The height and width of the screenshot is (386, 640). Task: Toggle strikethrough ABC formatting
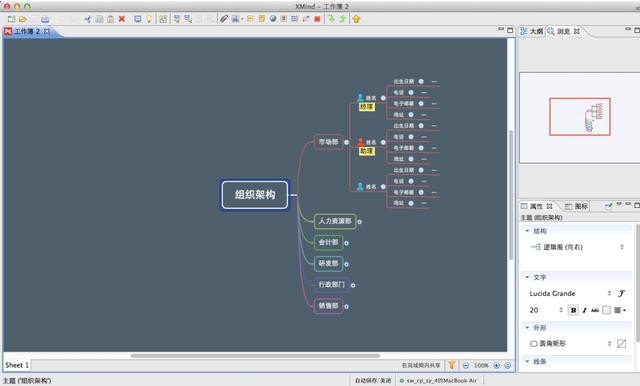[595, 310]
